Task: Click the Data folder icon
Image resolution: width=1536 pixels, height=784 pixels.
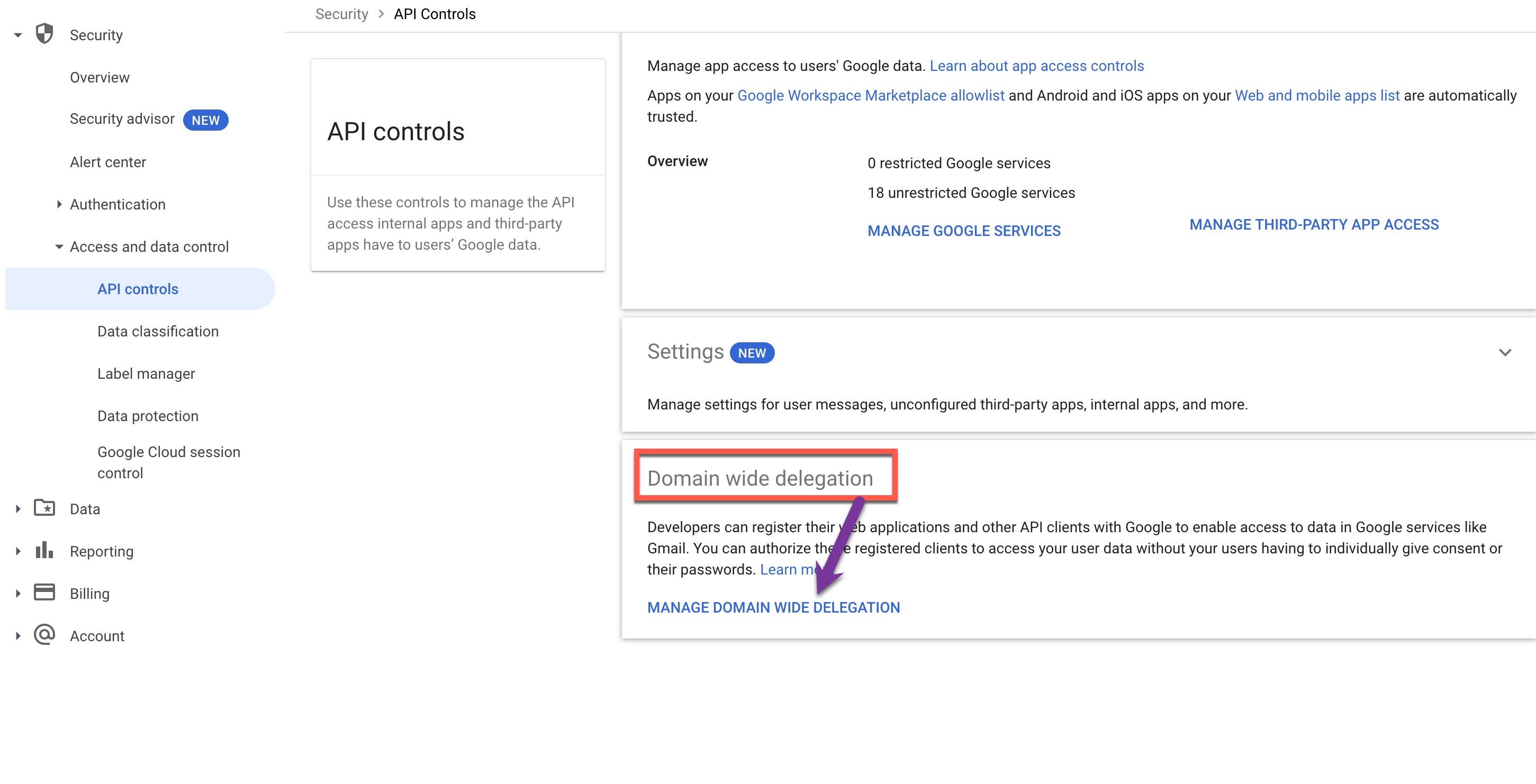Action: pyautogui.click(x=44, y=508)
